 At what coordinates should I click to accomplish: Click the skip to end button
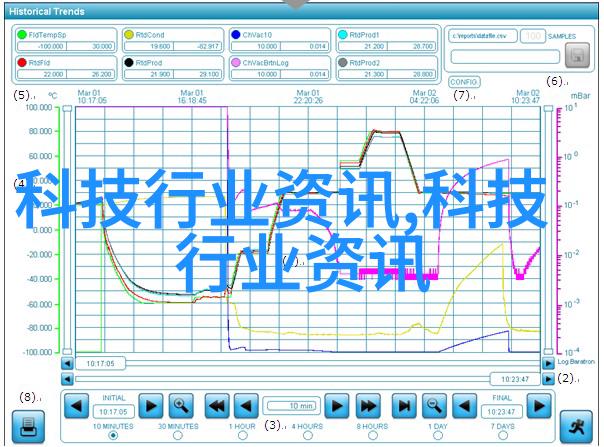(x=404, y=406)
